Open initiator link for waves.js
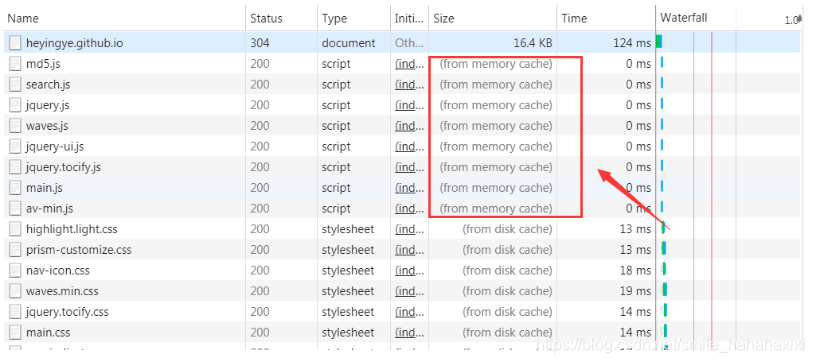Viewport: 814px width, 363px height. 410,126
